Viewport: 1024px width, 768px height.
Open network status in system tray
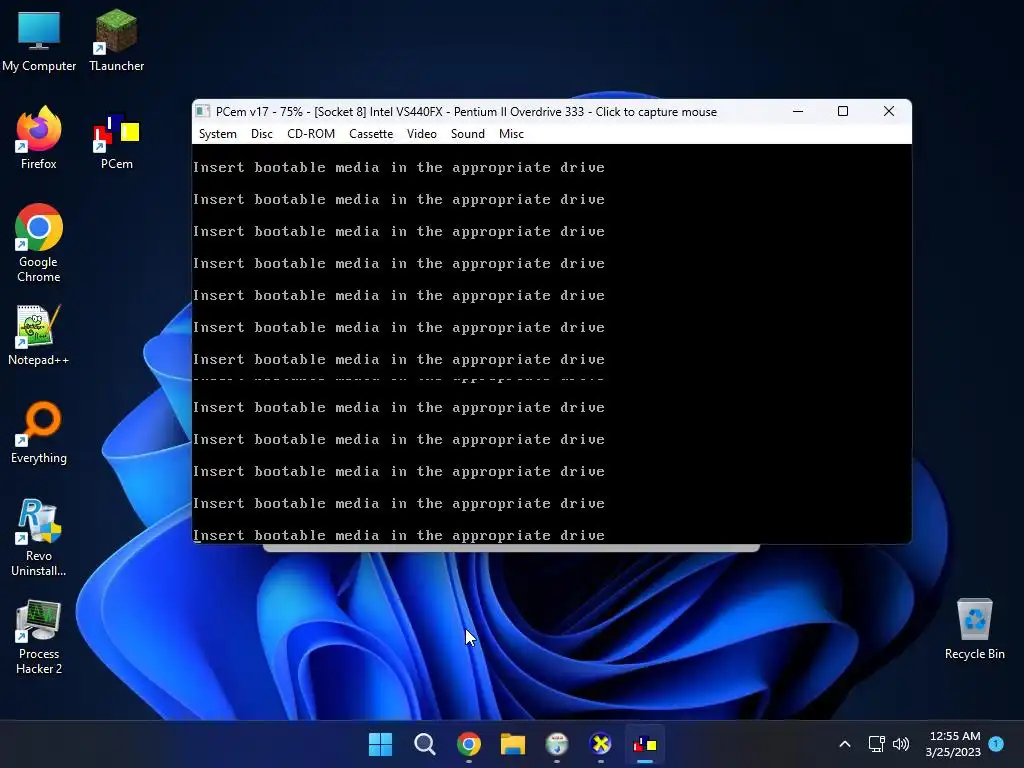(x=876, y=744)
